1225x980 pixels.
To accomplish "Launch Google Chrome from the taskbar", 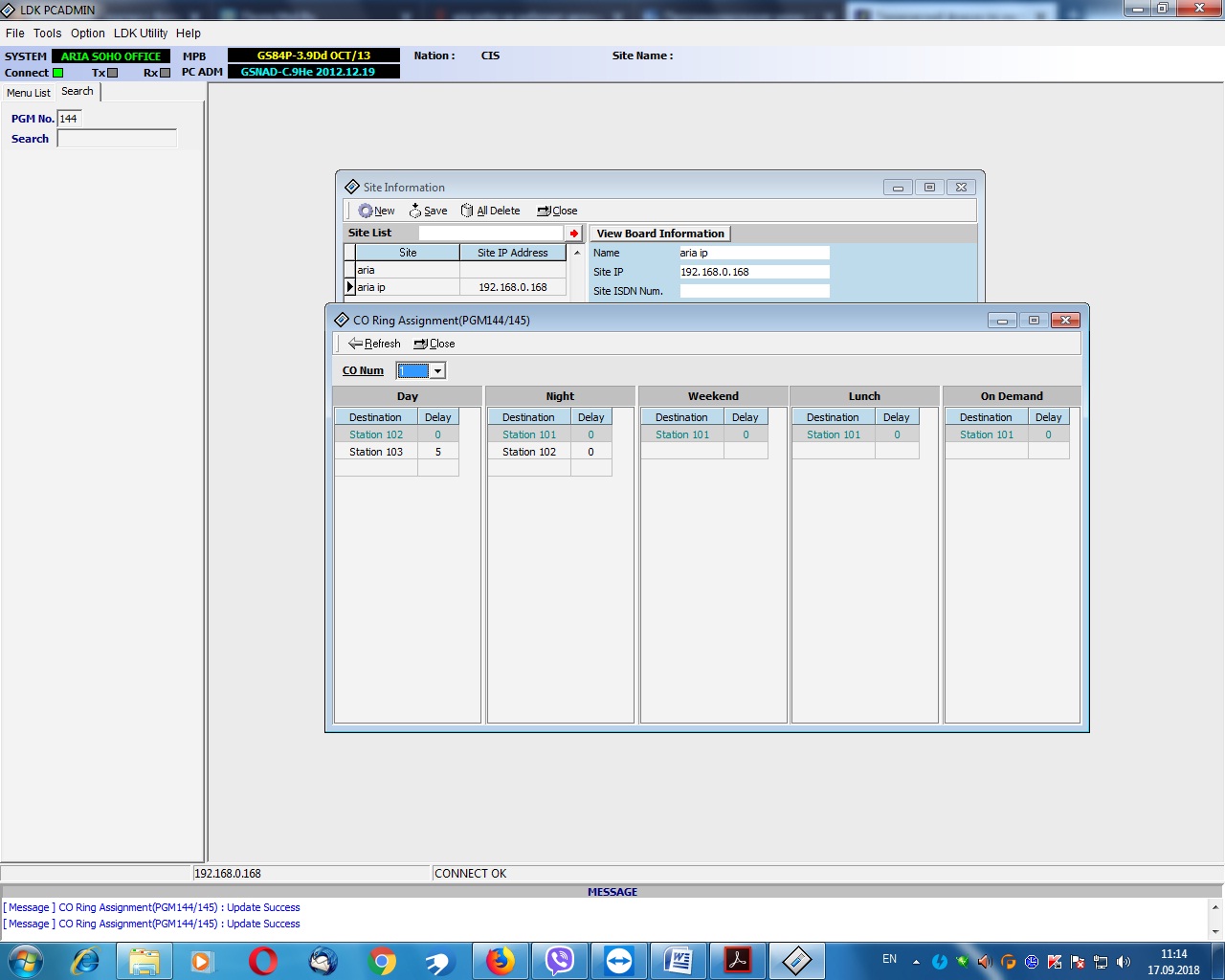I will click(382, 960).
